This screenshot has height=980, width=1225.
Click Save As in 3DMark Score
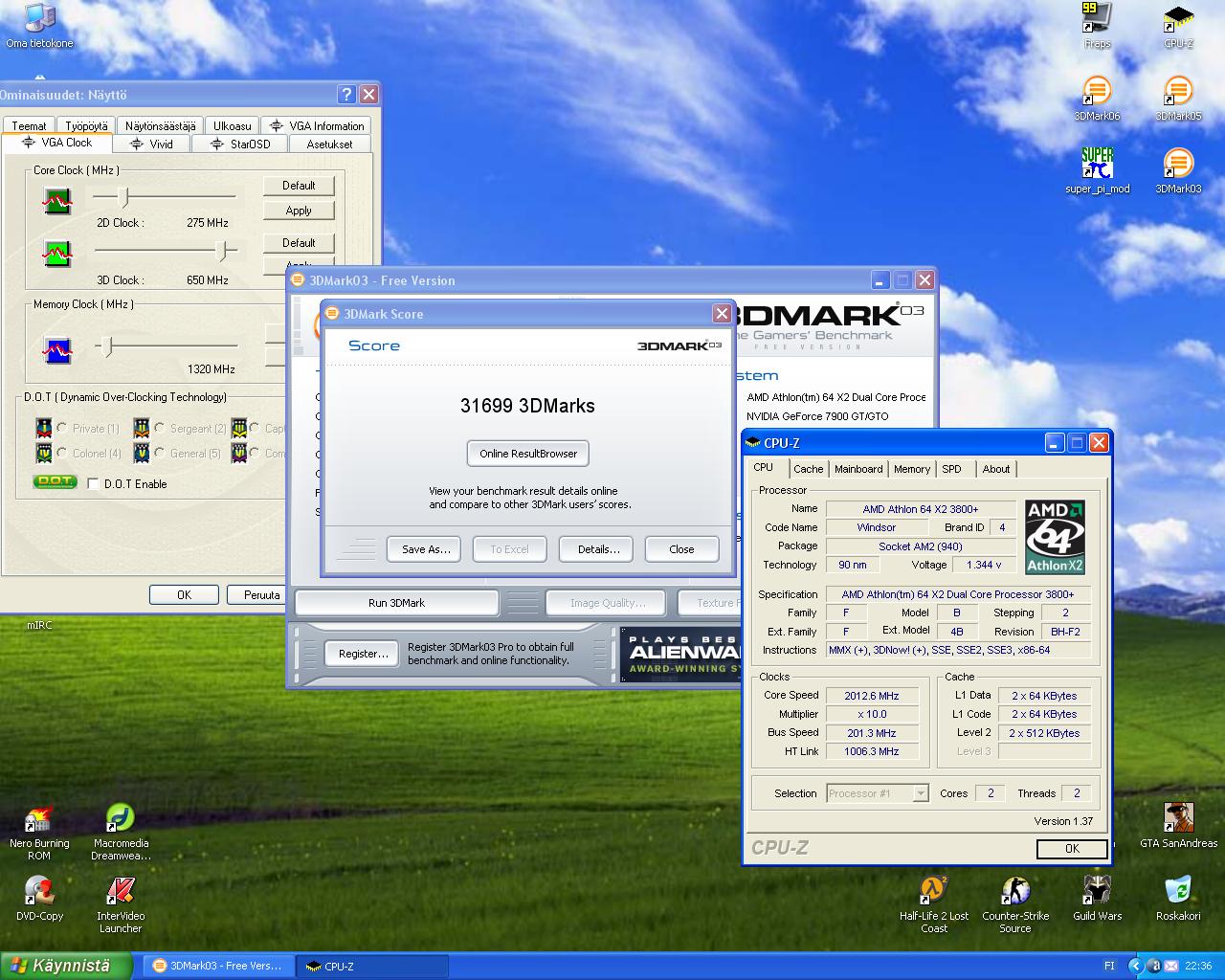click(x=425, y=549)
